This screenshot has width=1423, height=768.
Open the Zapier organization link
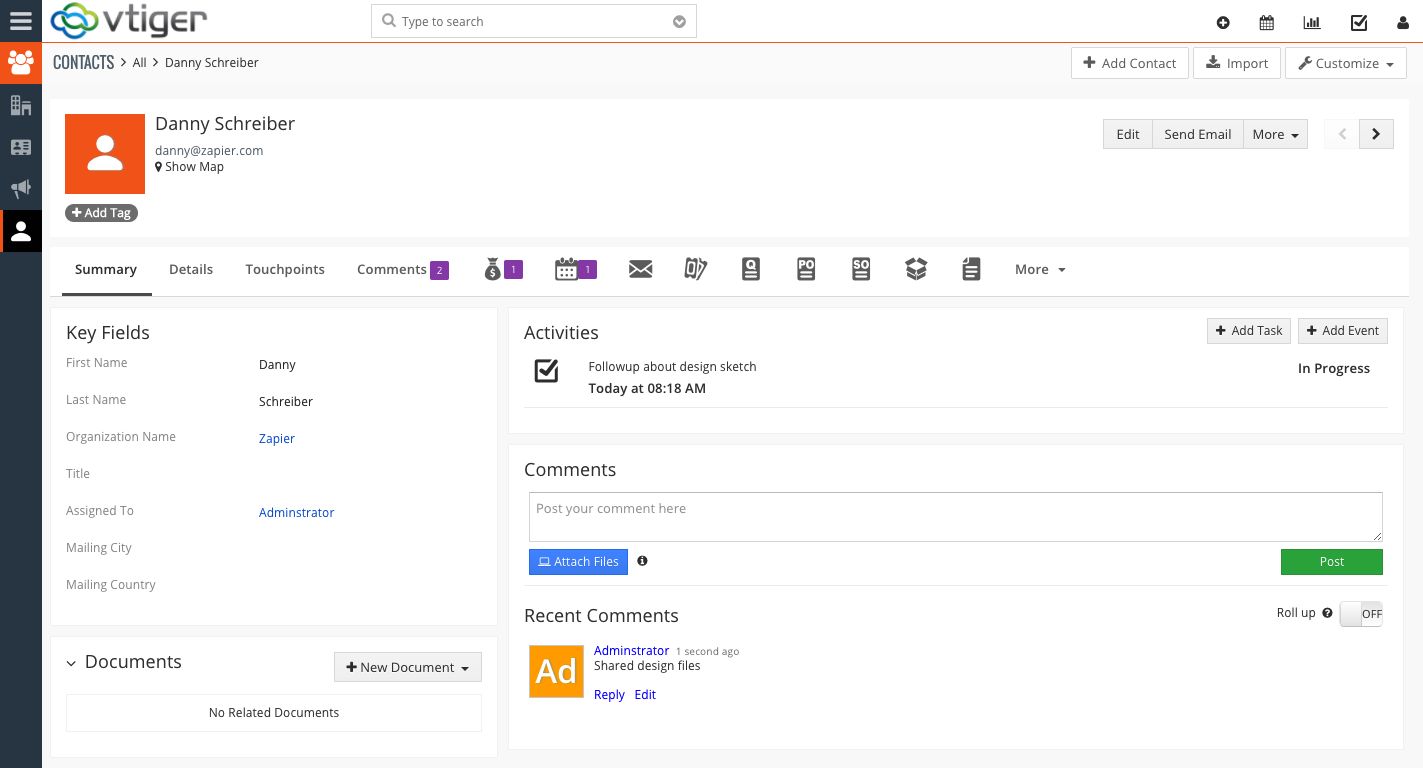277,438
